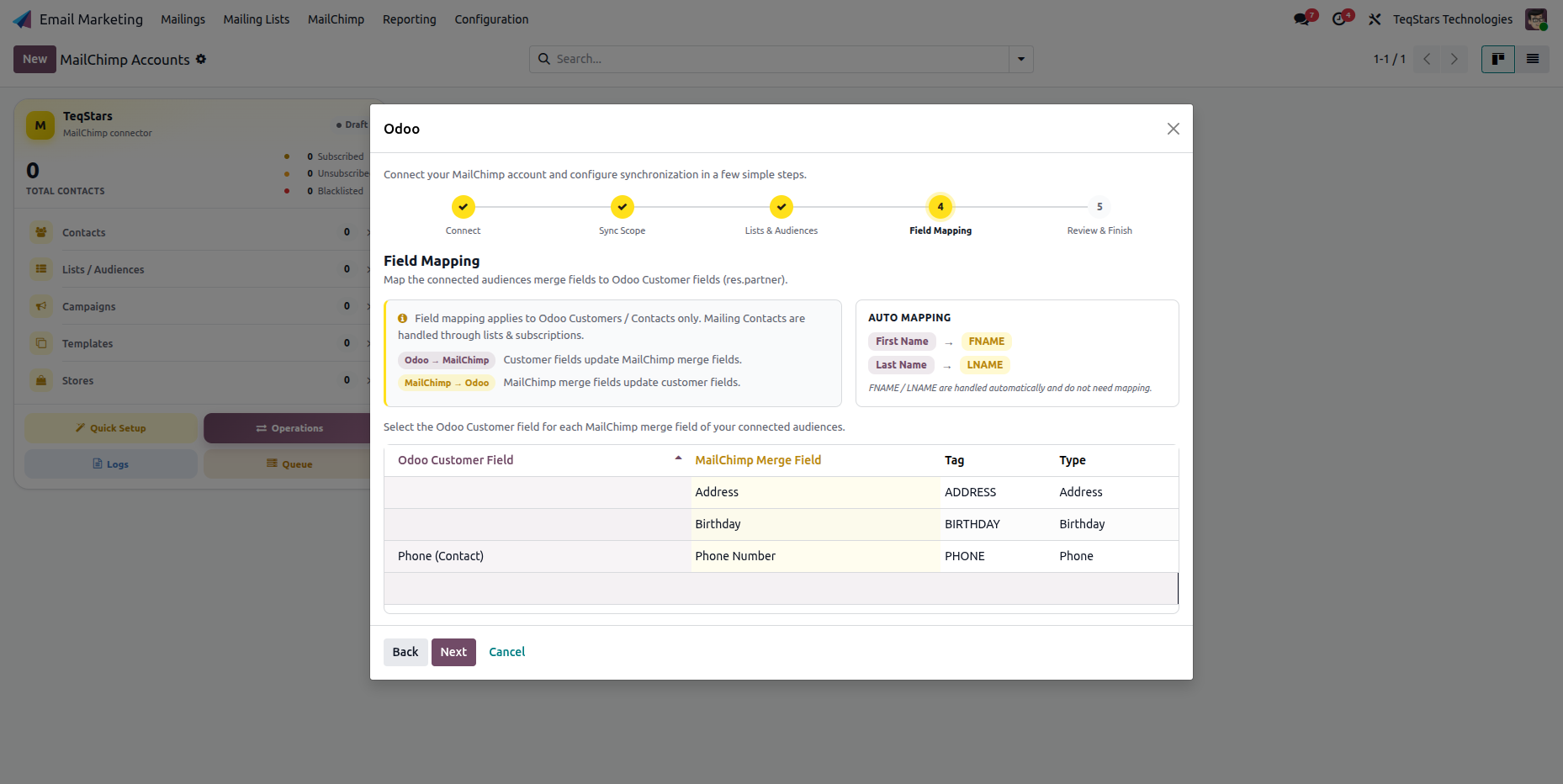Click the Contacts icon in TeqStars card
Viewport: 1563px width, 784px height.
click(41, 232)
